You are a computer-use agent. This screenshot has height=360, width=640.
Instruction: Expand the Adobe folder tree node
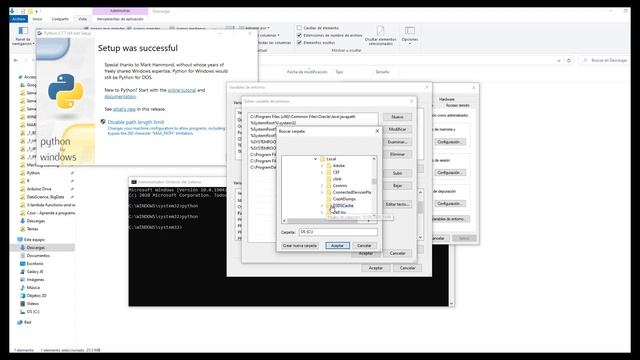[x=322, y=166]
